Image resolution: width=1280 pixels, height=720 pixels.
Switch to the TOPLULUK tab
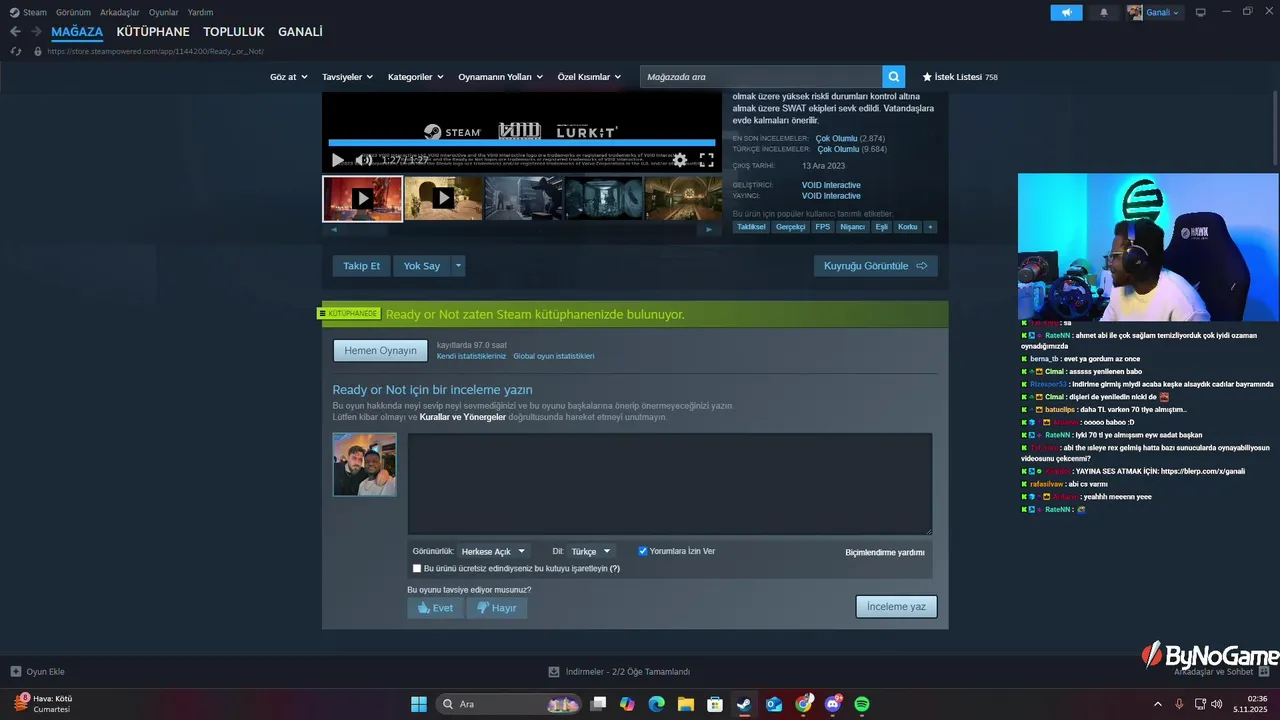[234, 32]
